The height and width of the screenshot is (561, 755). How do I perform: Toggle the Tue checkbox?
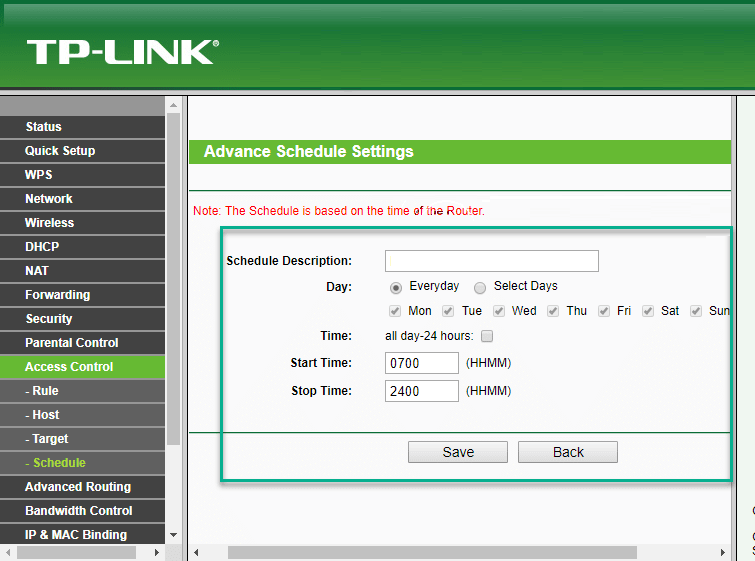(448, 311)
